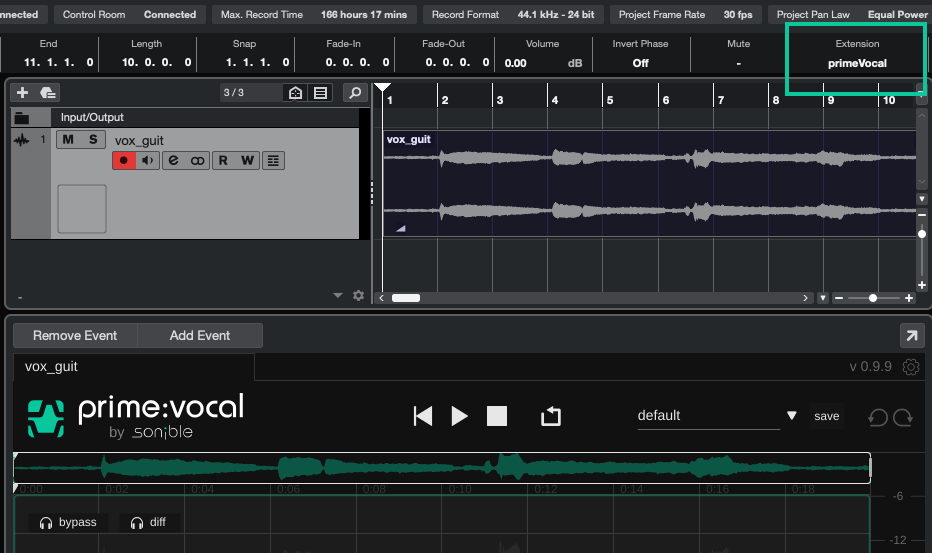The height and width of the screenshot is (553, 932).
Task: Click the Fade-In value field
Action: click(357, 62)
